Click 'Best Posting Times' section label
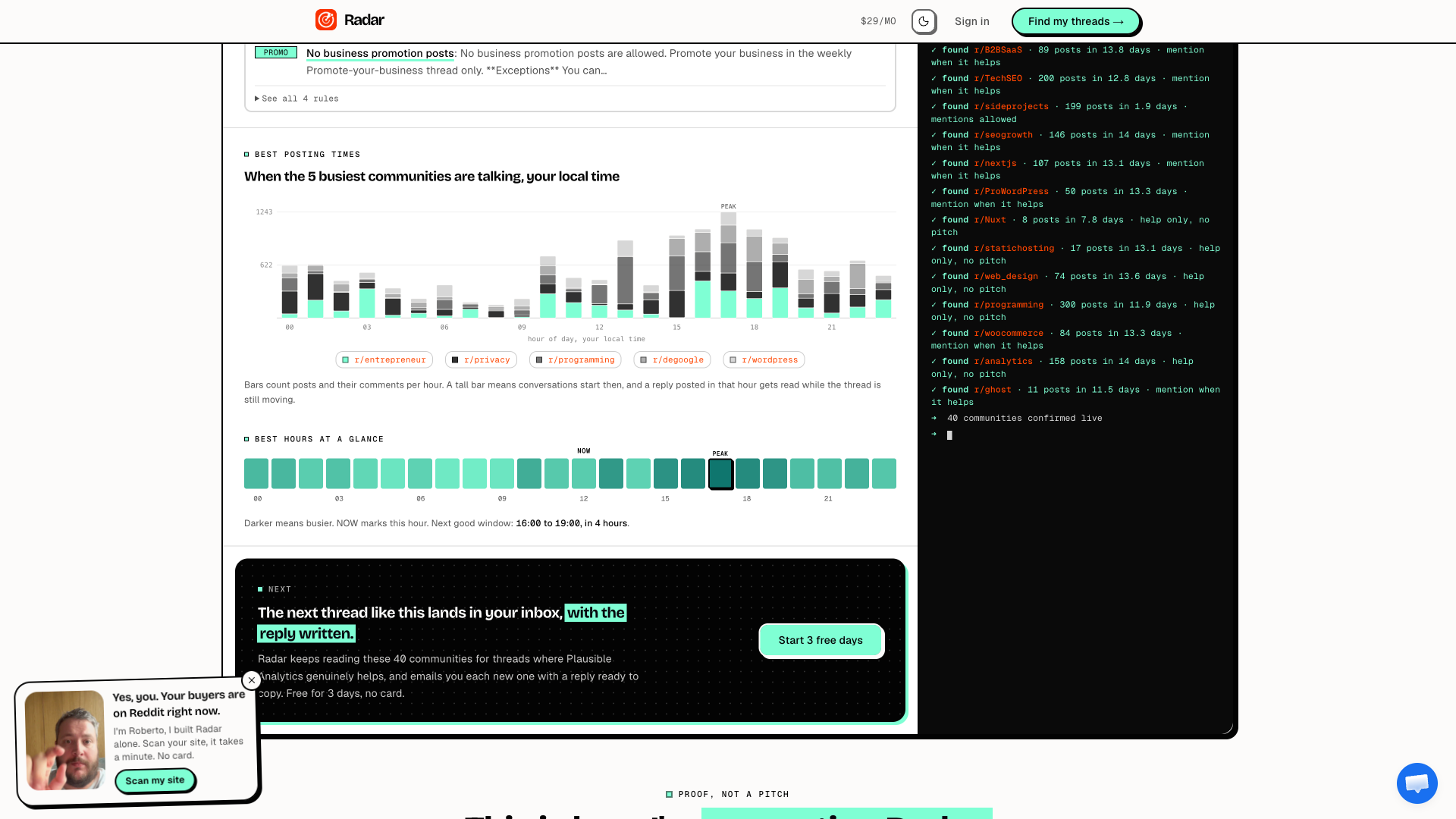 307,155
